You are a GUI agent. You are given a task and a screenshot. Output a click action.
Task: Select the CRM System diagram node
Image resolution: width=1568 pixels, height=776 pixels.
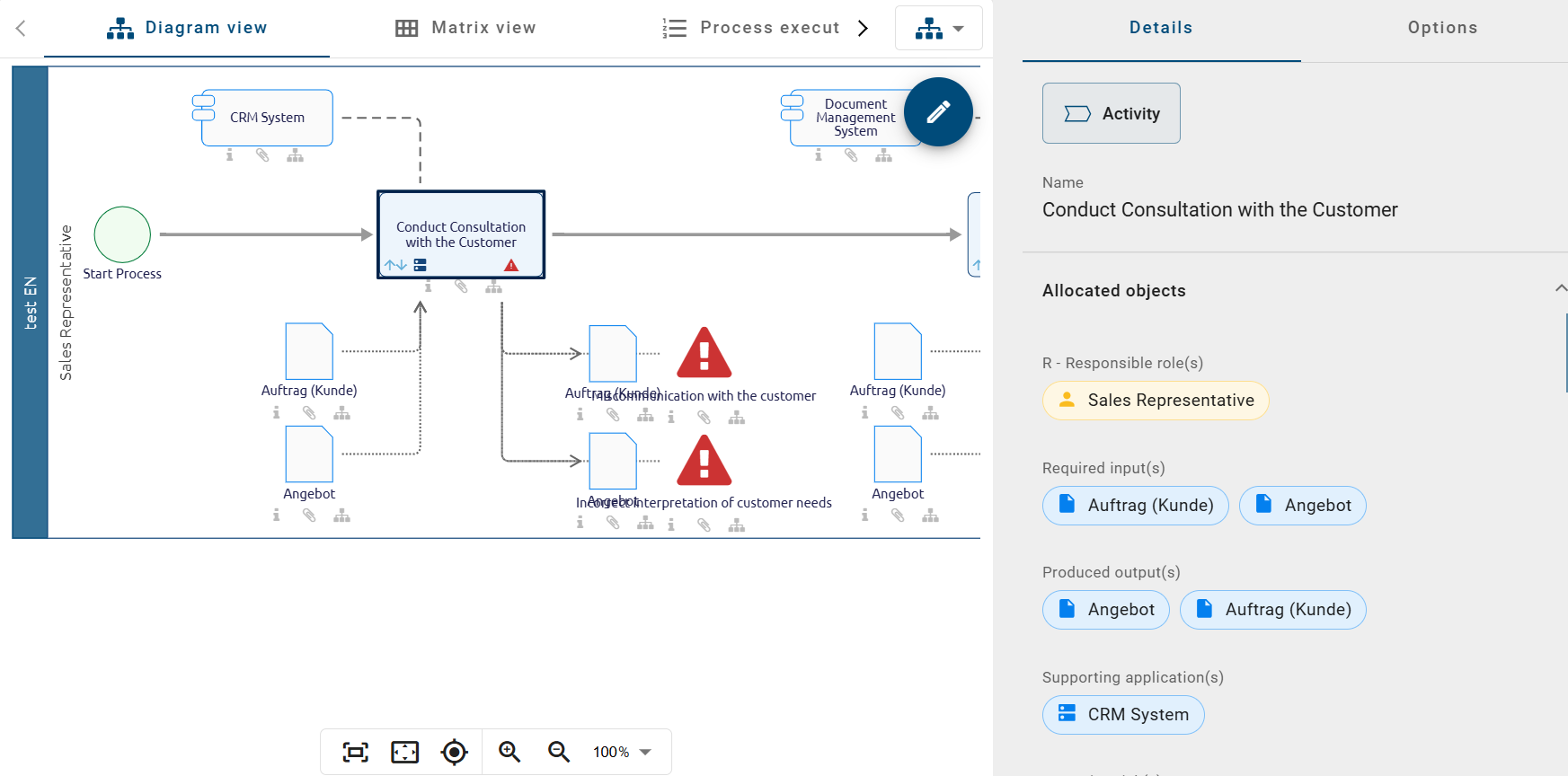point(267,118)
